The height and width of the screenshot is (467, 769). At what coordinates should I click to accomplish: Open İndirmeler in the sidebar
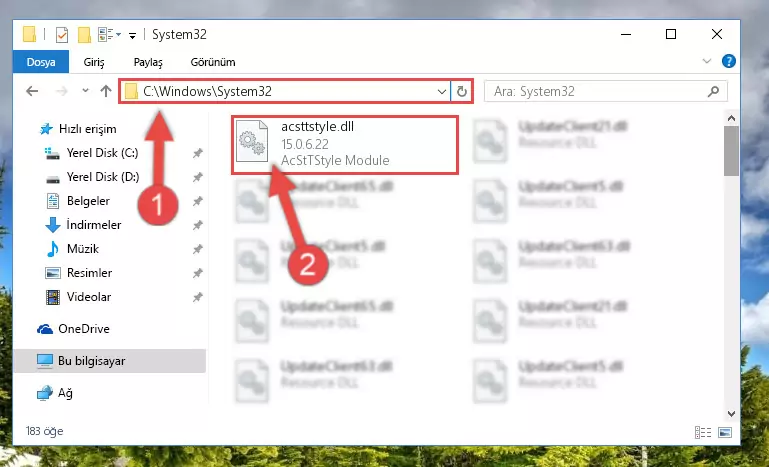coord(83,225)
